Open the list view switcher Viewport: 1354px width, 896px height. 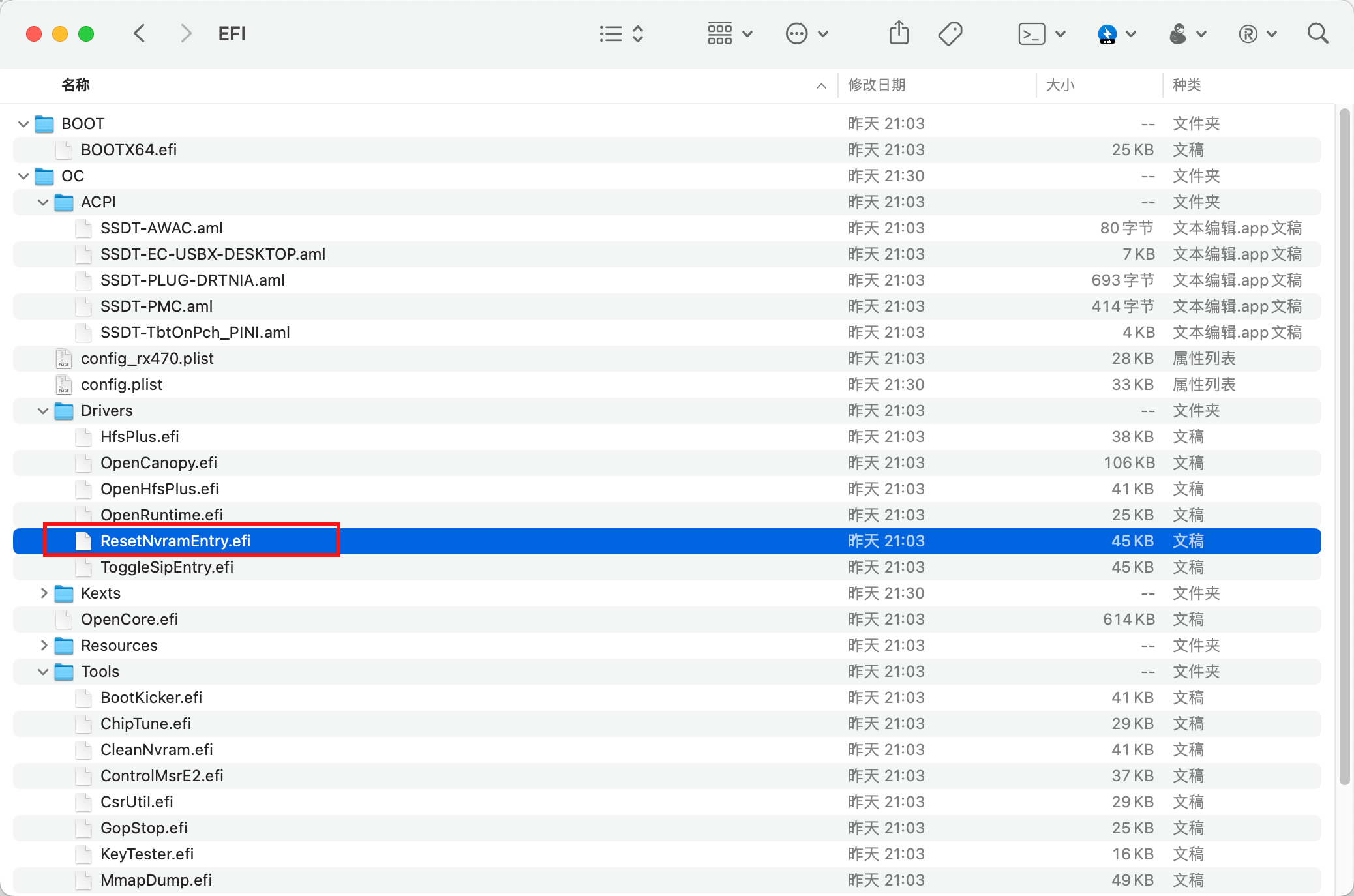pyautogui.click(x=622, y=34)
